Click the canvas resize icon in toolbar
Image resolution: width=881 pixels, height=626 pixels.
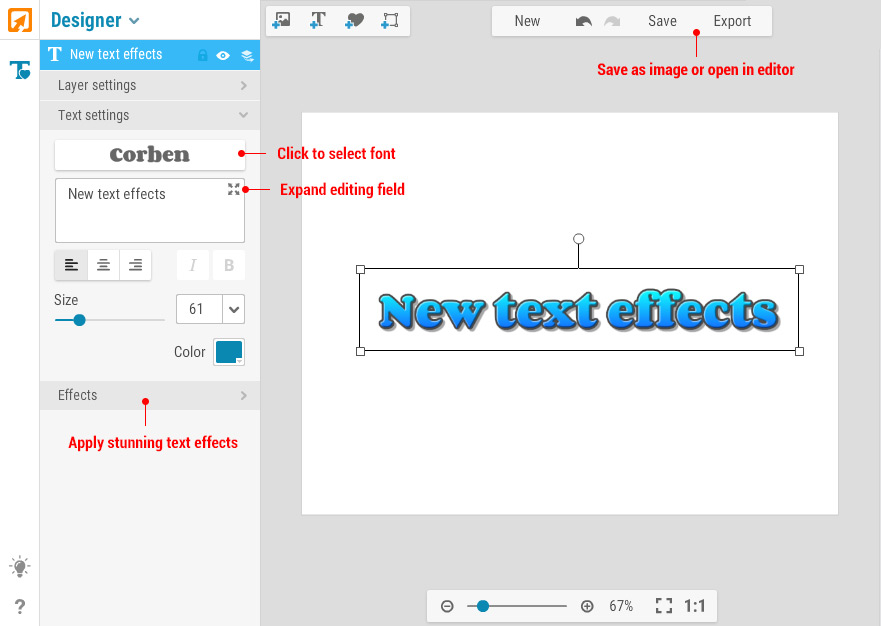pos(390,20)
